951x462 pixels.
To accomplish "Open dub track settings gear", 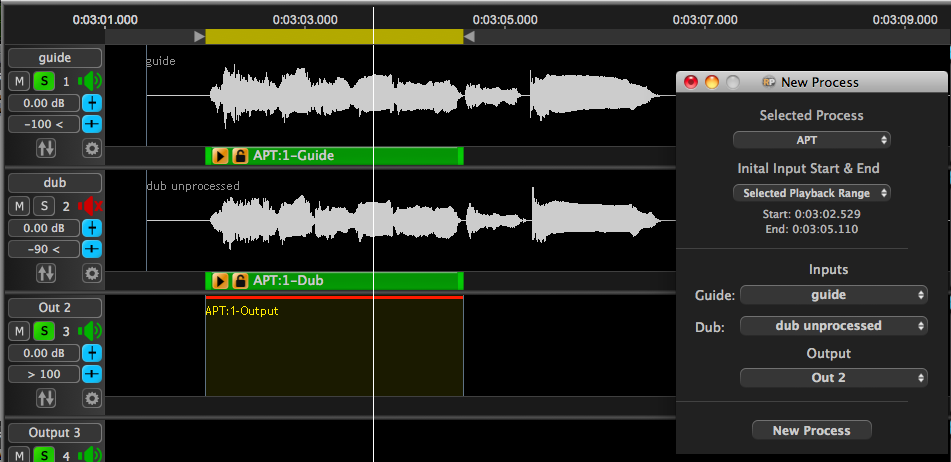I will point(92,273).
